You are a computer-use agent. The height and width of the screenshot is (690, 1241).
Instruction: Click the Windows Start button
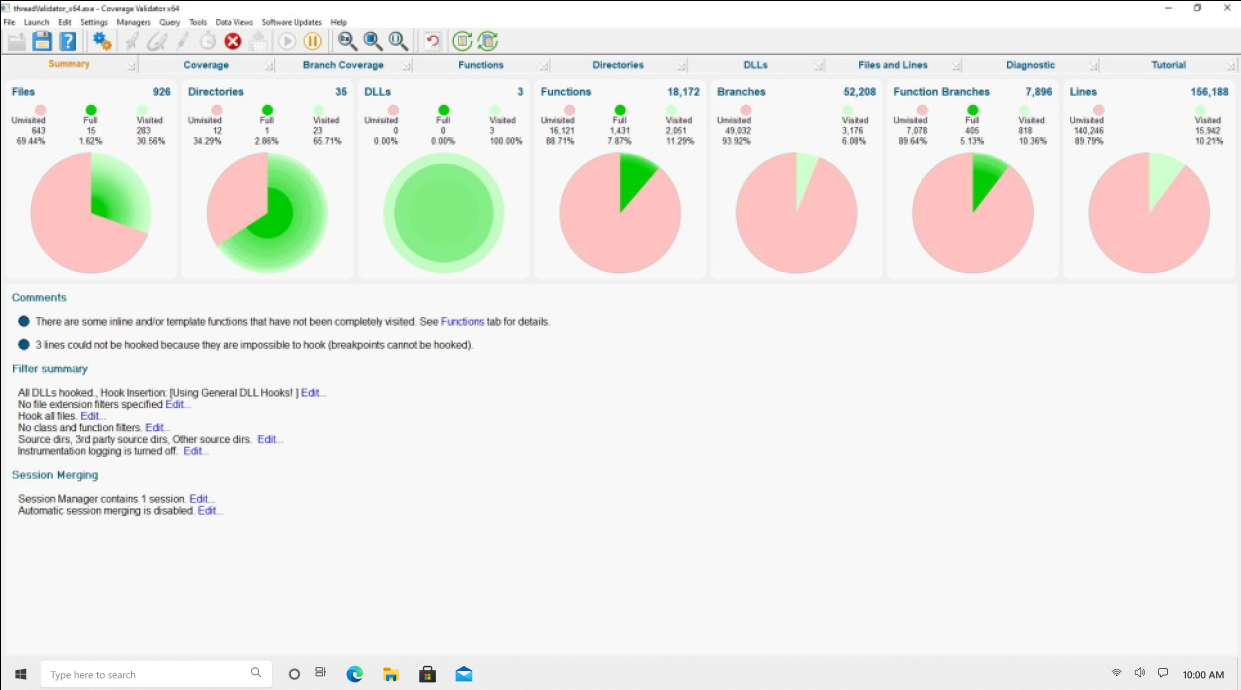(20, 674)
